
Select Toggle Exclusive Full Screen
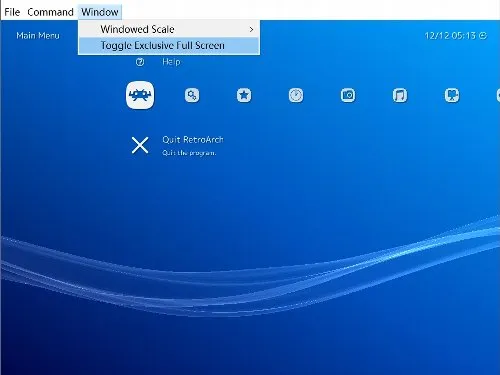(x=169, y=46)
